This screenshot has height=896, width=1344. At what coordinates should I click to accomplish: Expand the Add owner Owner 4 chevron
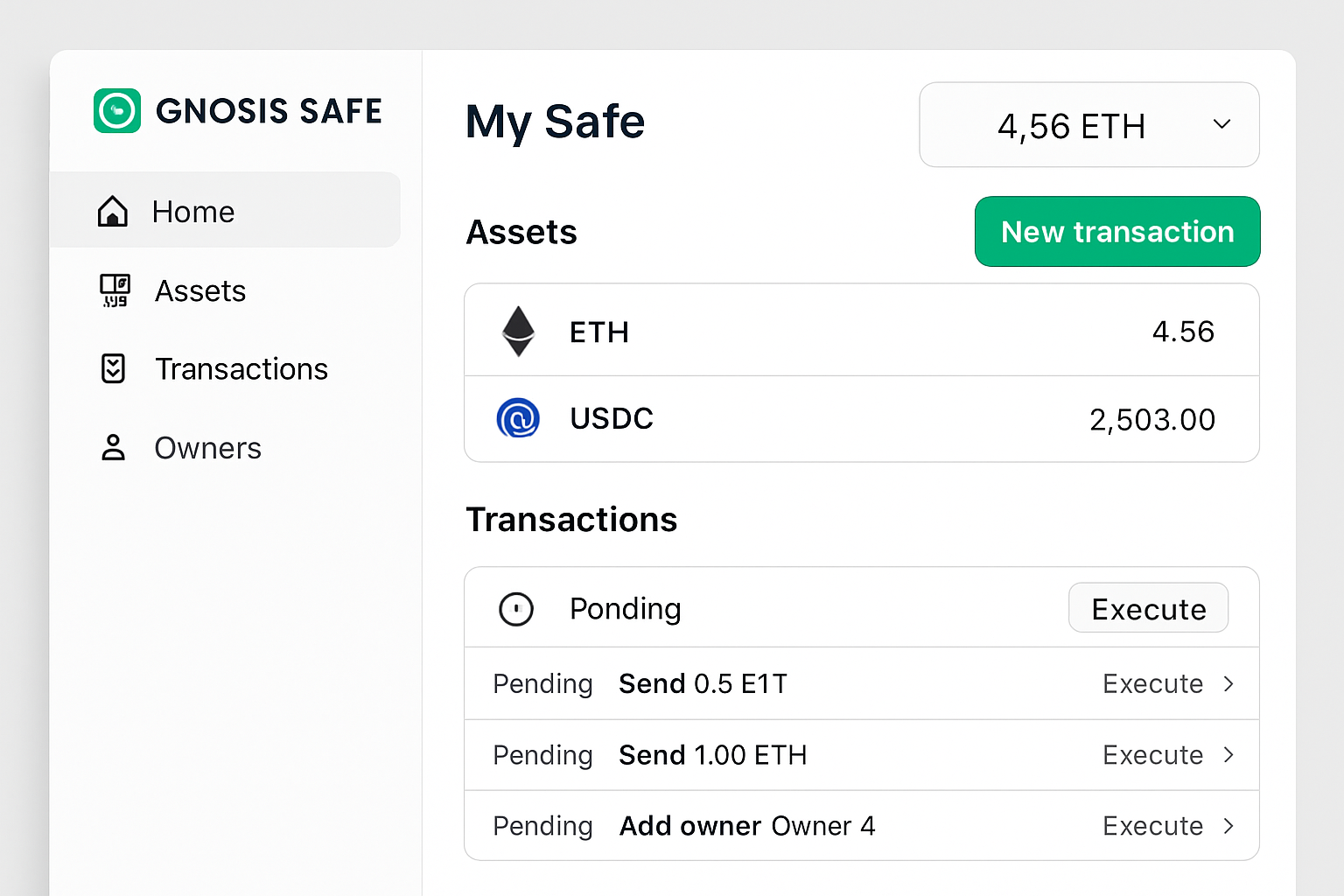[1228, 825]
